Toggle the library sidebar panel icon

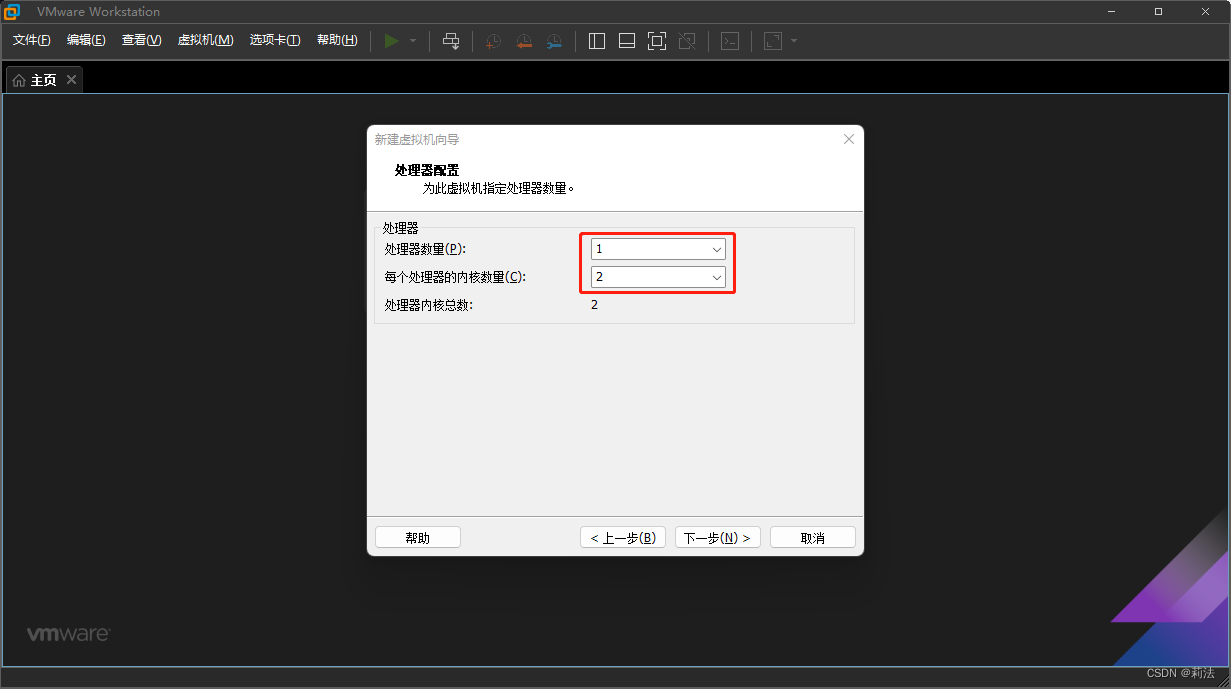click(x=597, y=41)
